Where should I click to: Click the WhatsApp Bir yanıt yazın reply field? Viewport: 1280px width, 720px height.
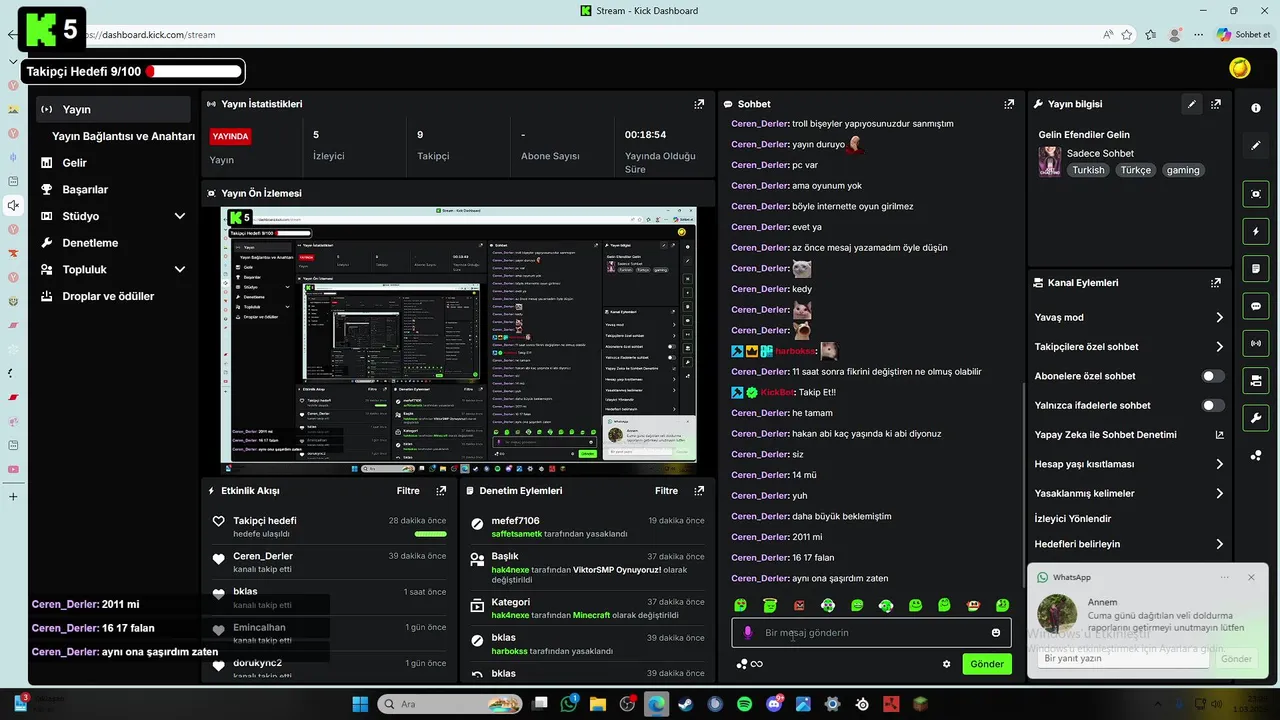coord(1123,658)
